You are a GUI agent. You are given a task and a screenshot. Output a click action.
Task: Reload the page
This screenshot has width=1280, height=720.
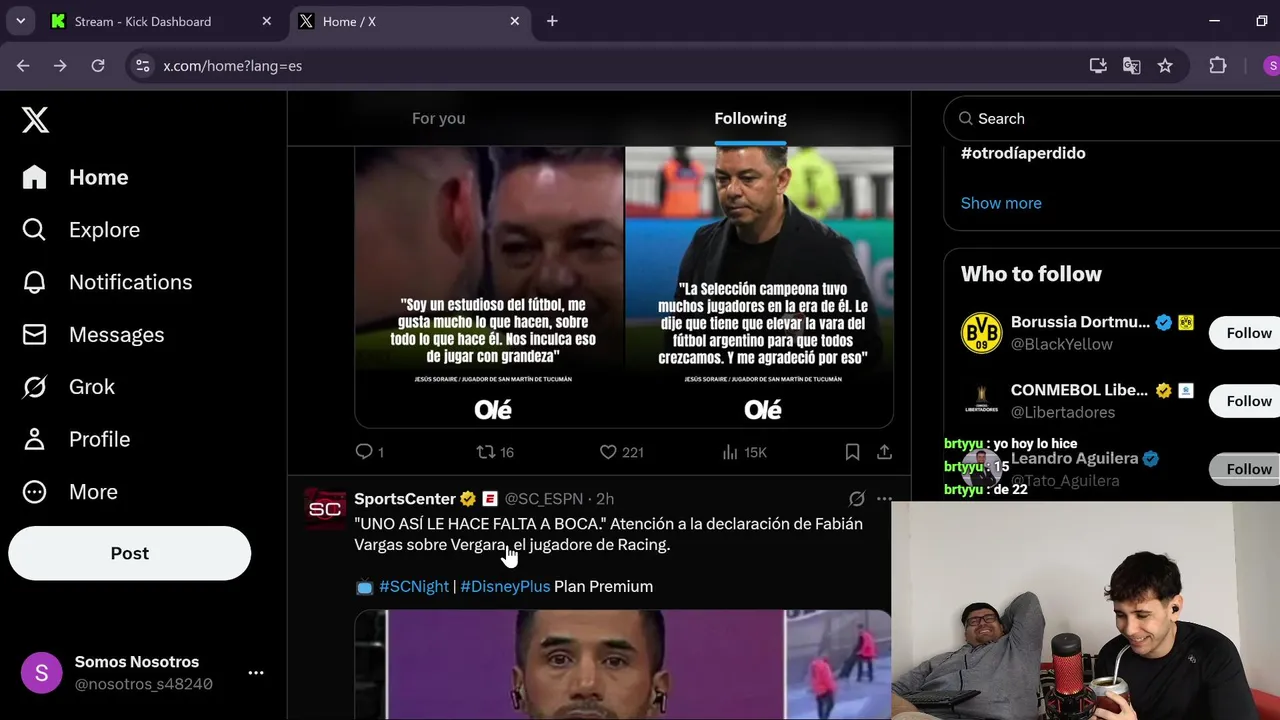pyautogui.click(x=98, y=66)
